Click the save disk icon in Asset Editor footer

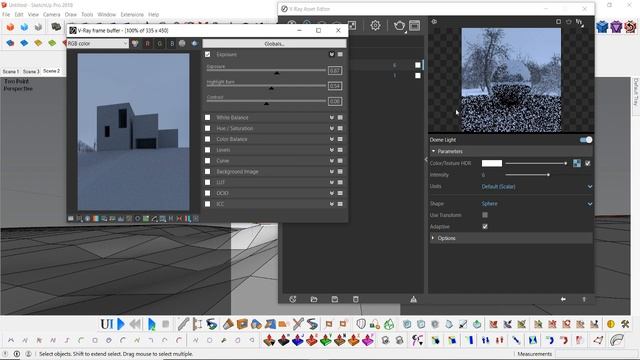(x=335, y=299)
